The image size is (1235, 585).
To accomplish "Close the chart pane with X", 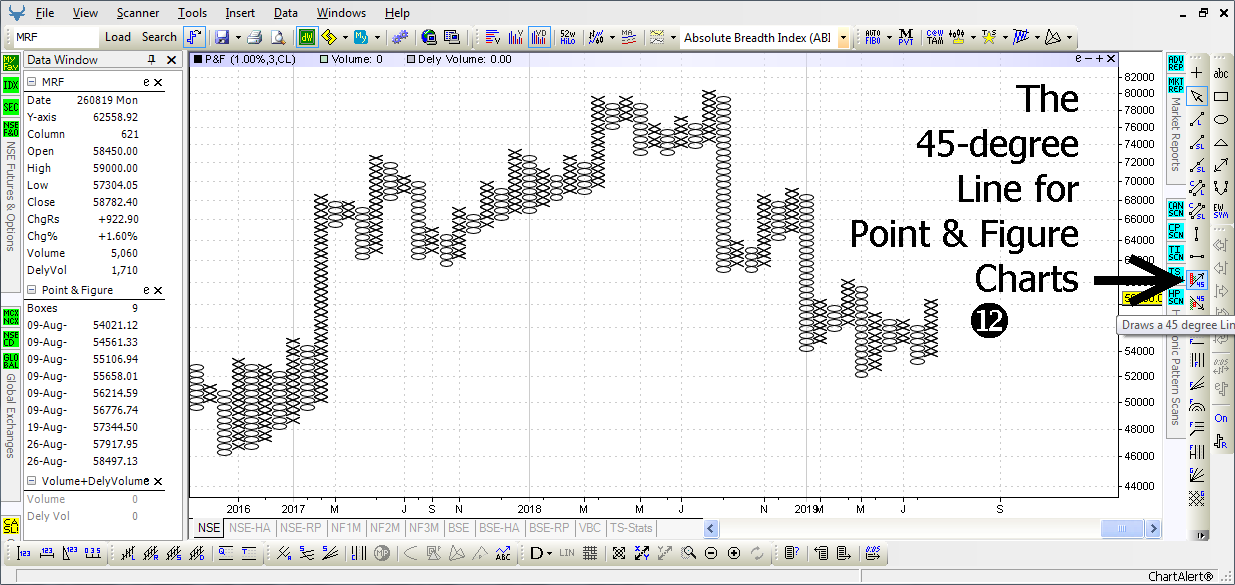I will 1110,59.
